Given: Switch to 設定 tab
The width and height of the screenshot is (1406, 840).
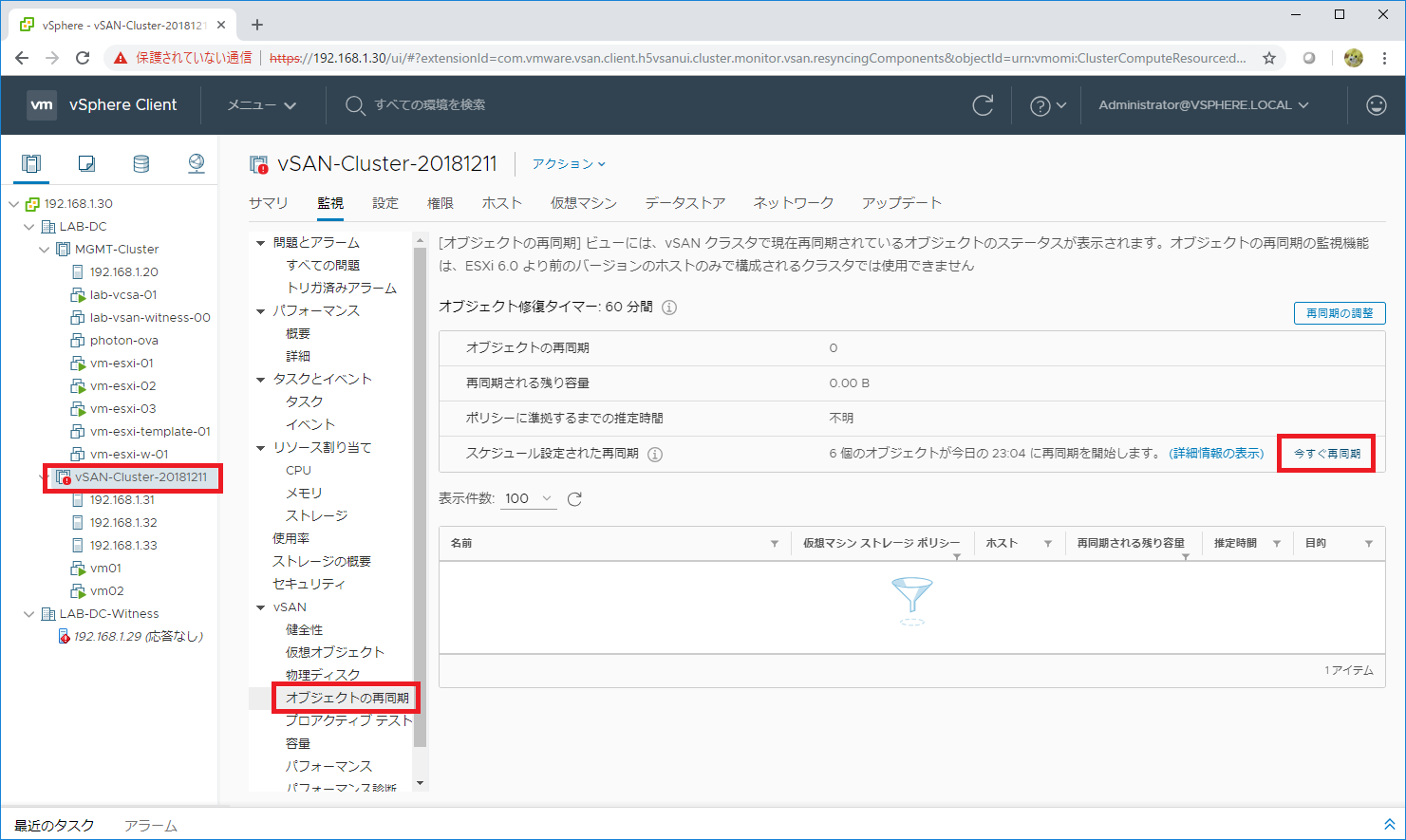Looking at the screenshot, I should tap(385, 203).
